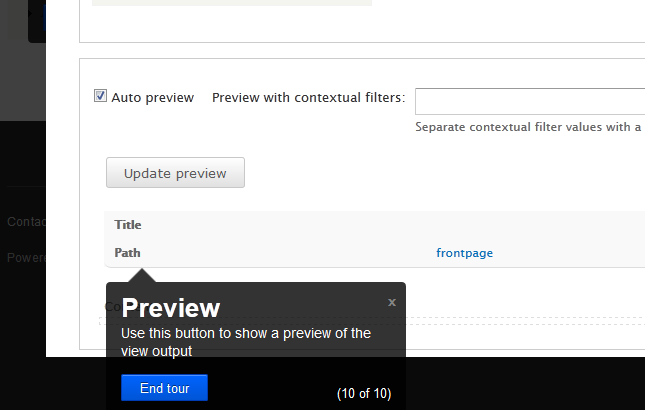Click the dark tab with arrow at top-left
Viewport: 645px width, 410px height.
coord(37,21)
